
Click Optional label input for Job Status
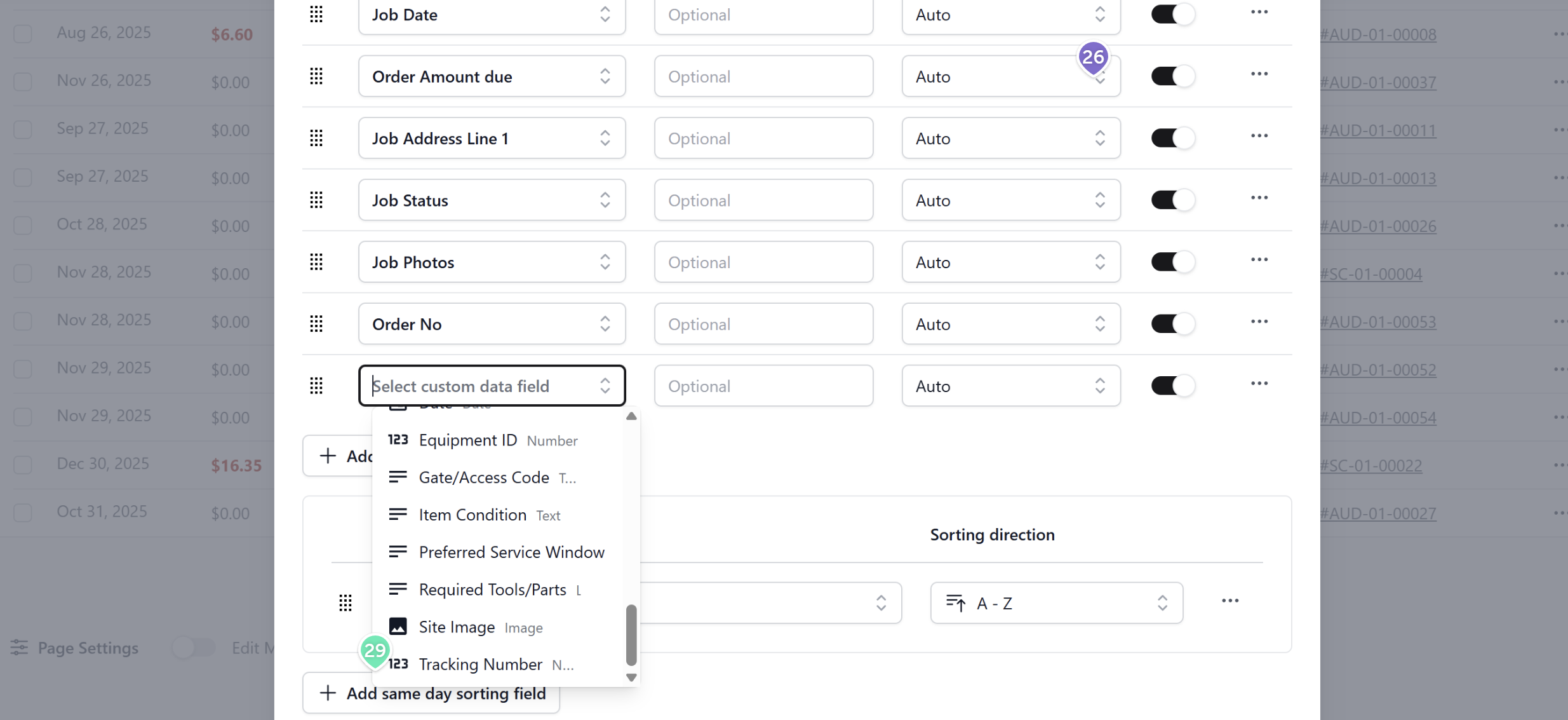coord(763,200)
